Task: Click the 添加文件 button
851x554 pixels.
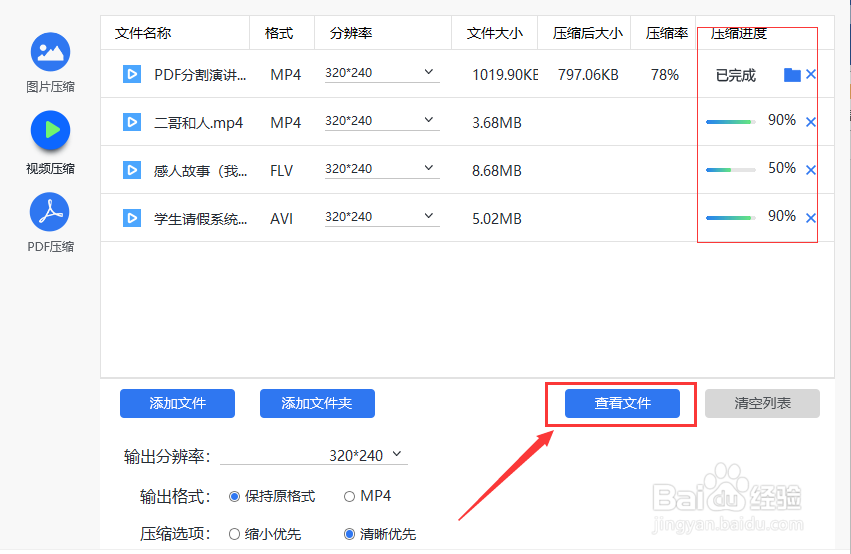Action: click(x=177, y=403)
